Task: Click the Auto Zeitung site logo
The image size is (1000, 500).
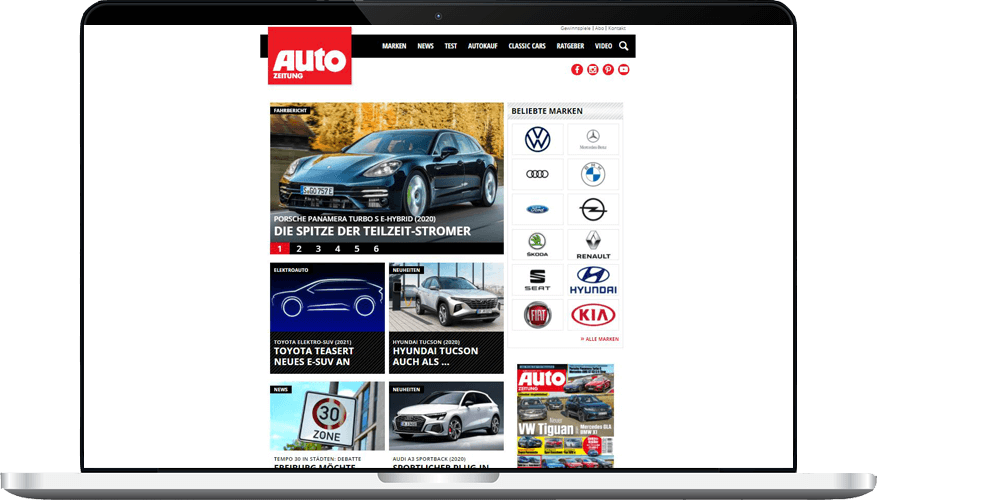Action: click(310, 56)
